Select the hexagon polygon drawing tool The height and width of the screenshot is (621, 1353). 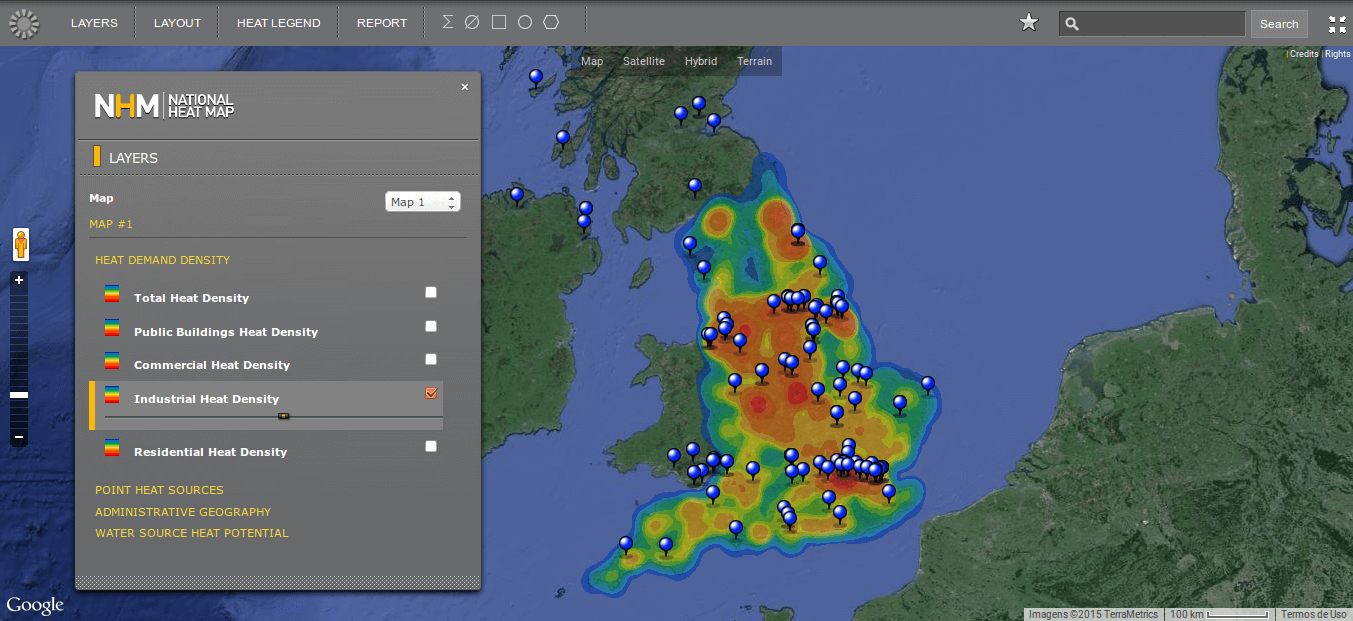pyautogui.click(x=551, y=22)
